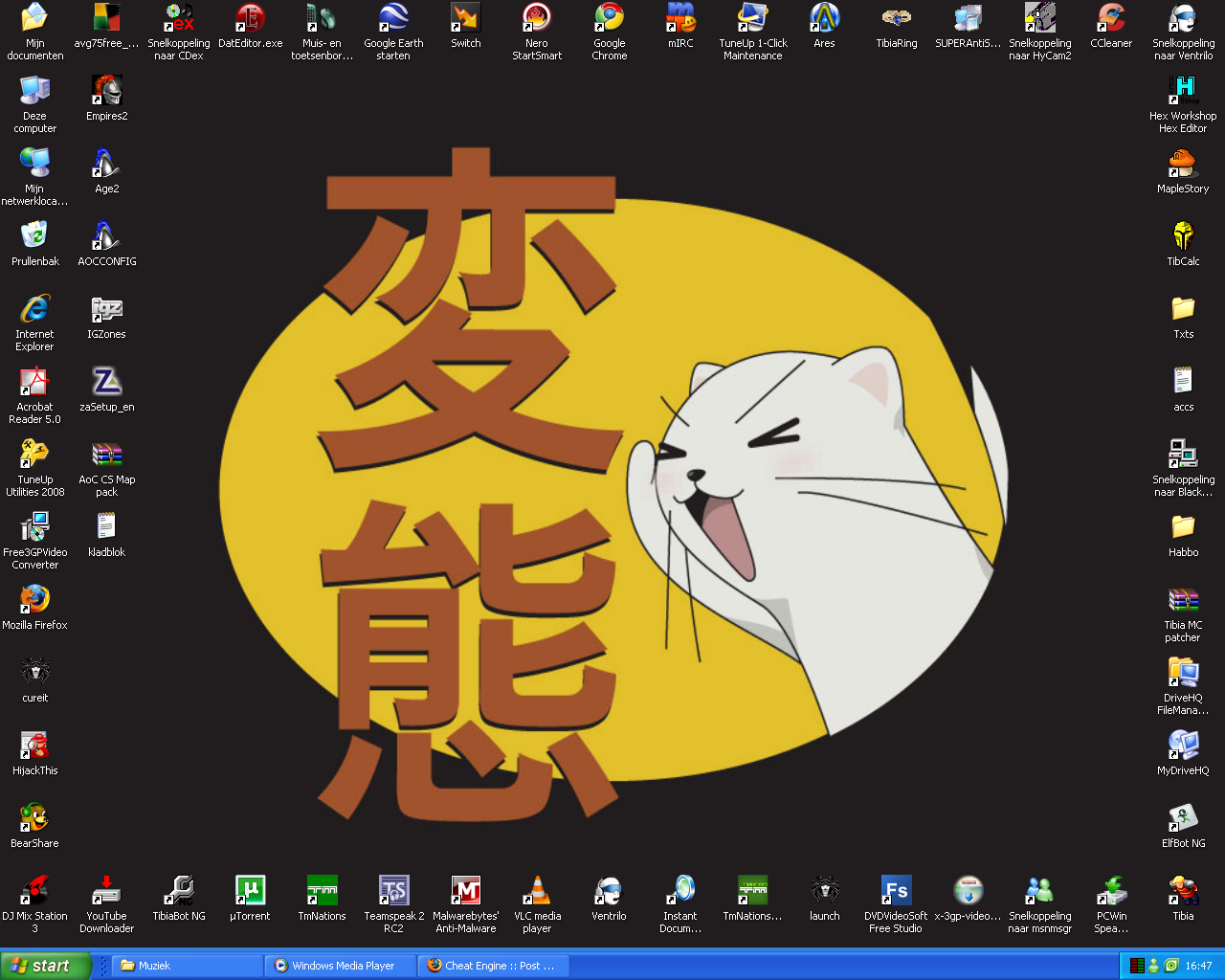Open the cureit spider icon
Screen dimensions: 1225x980
(34, 672)
